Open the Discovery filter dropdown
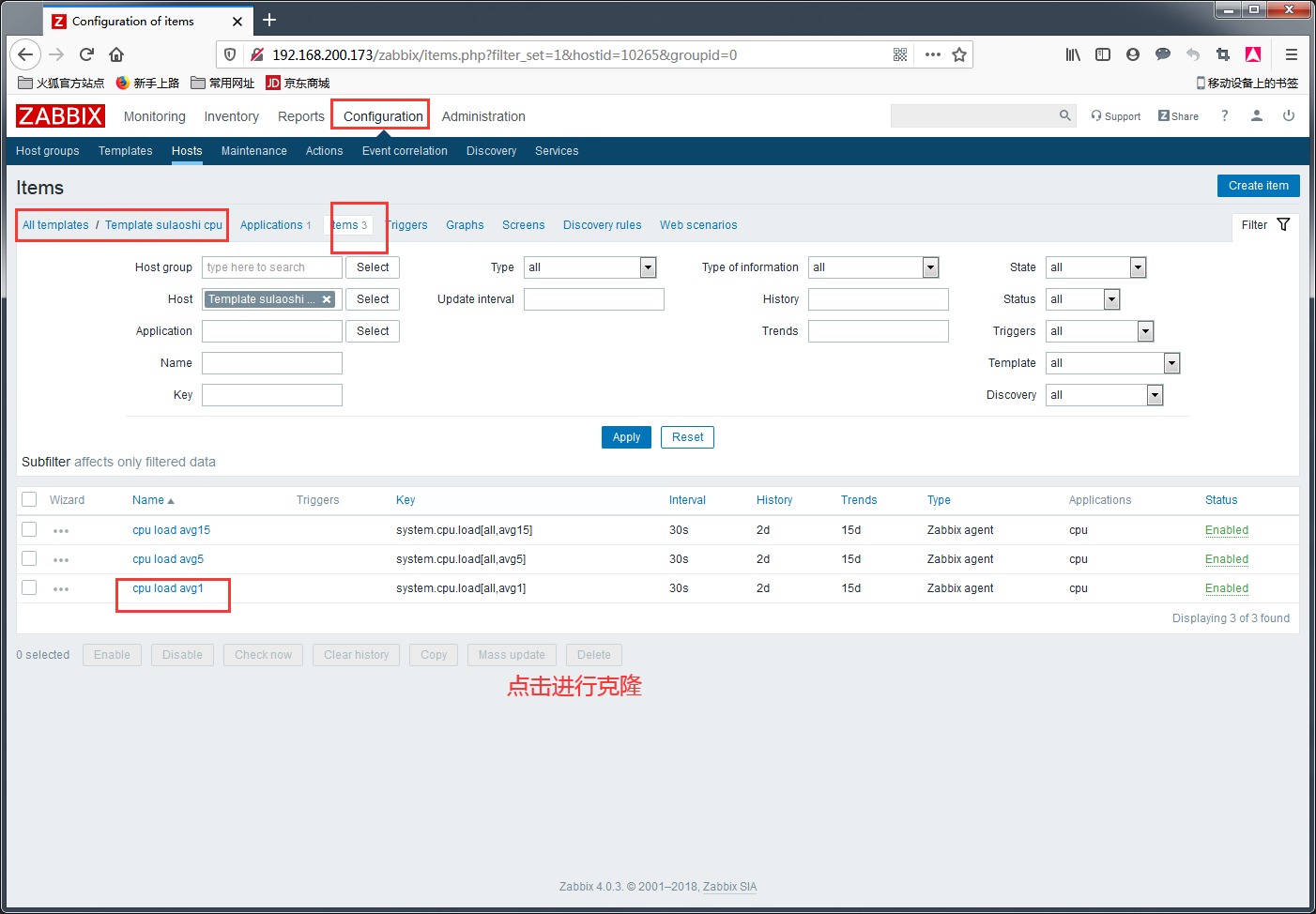Viewport: 1316px width, 914px height. click(1104, 395)
